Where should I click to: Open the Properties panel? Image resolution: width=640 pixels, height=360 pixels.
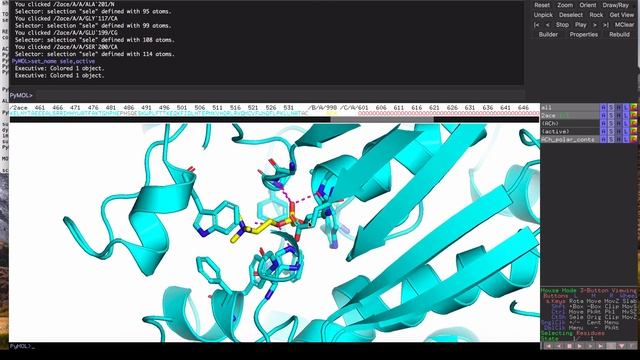click(584, 35)
